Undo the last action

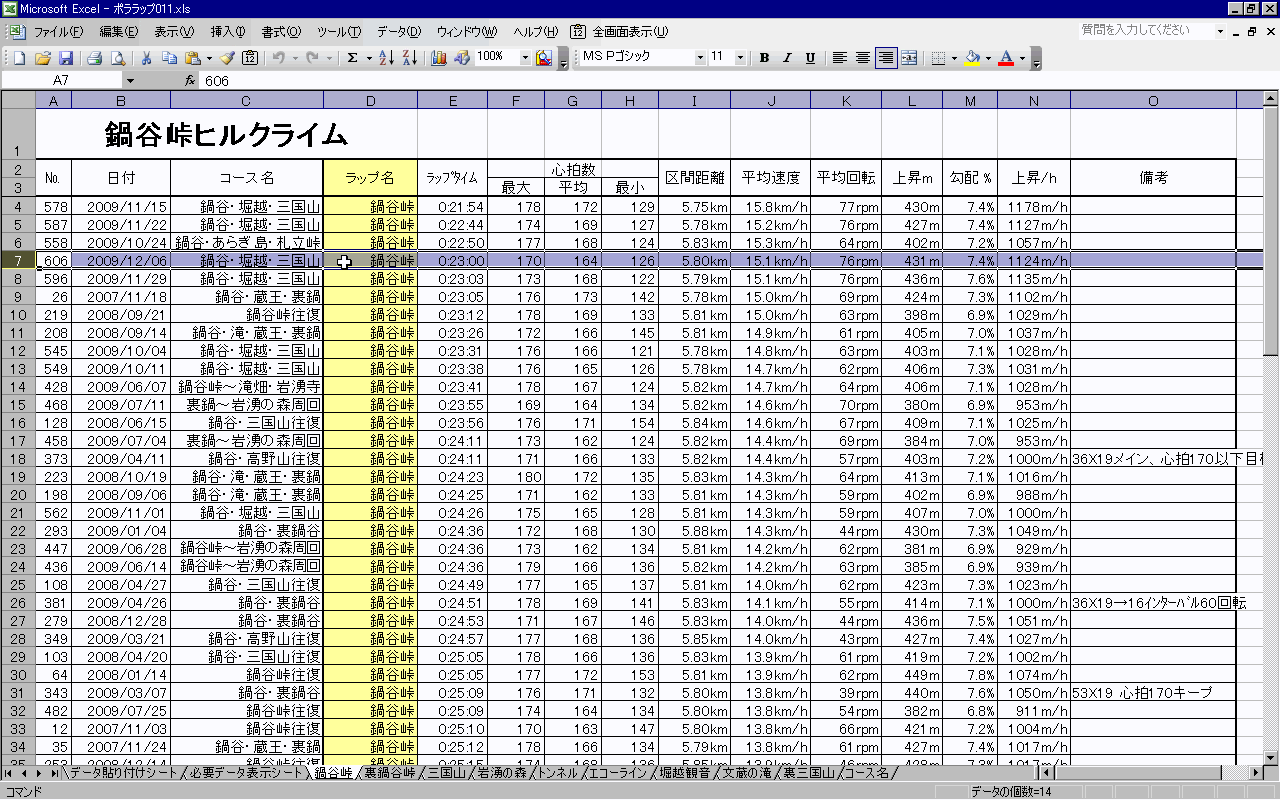(279, 58)
